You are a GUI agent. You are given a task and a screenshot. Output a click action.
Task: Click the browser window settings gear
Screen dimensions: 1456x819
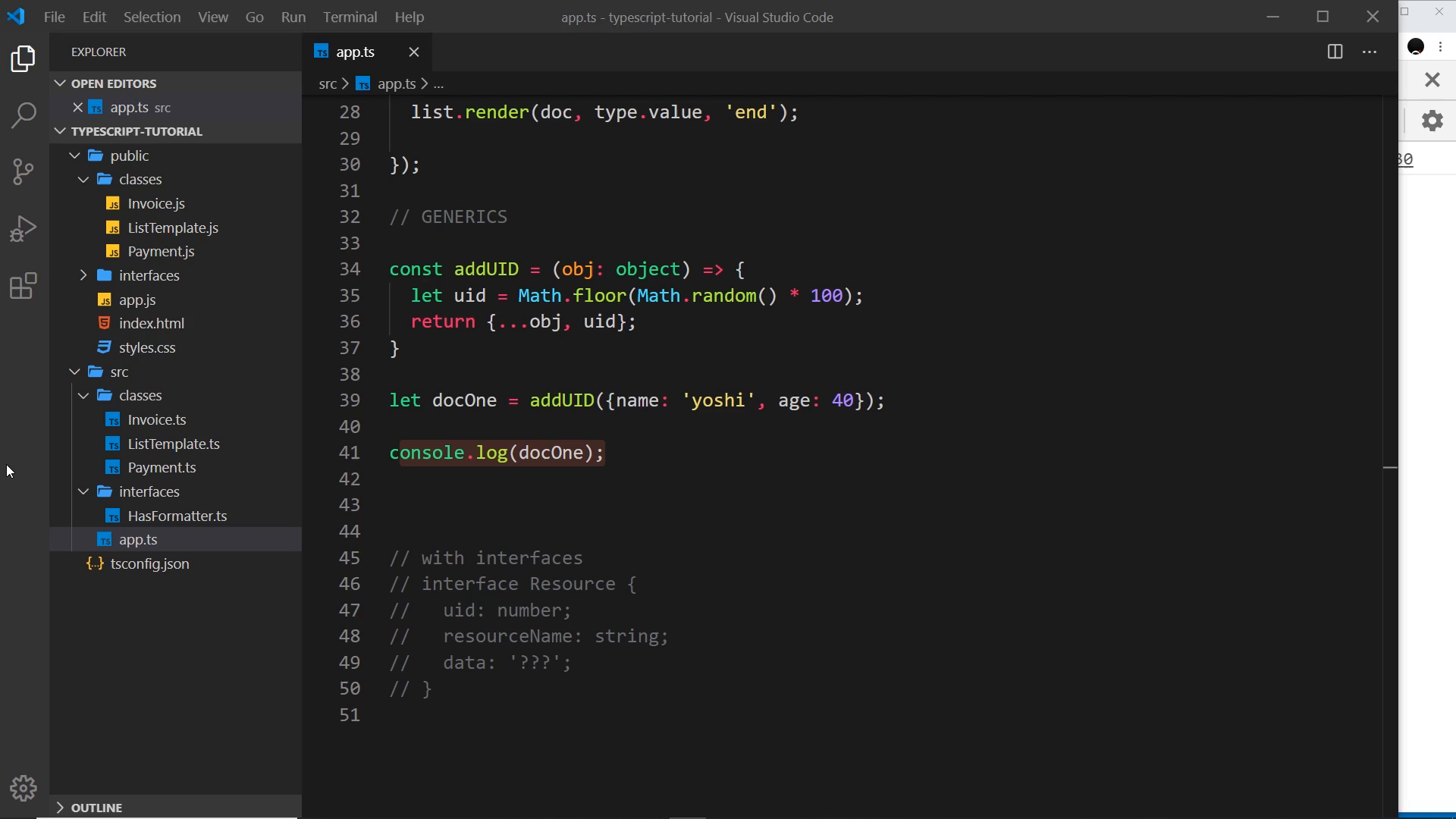(1432, 121)
